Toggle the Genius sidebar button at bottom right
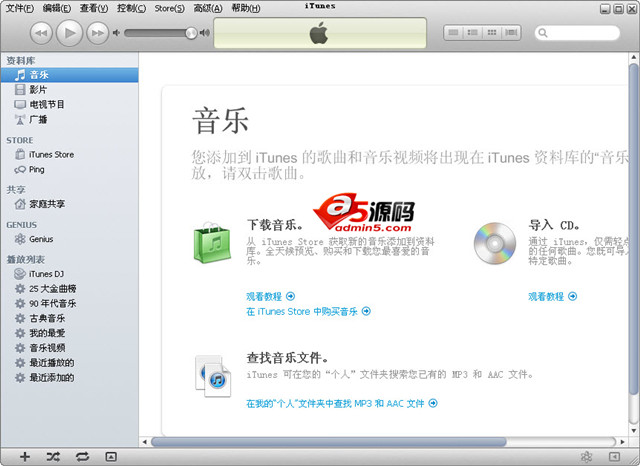This screenshot has width=640, height=466. click(614, 457)
